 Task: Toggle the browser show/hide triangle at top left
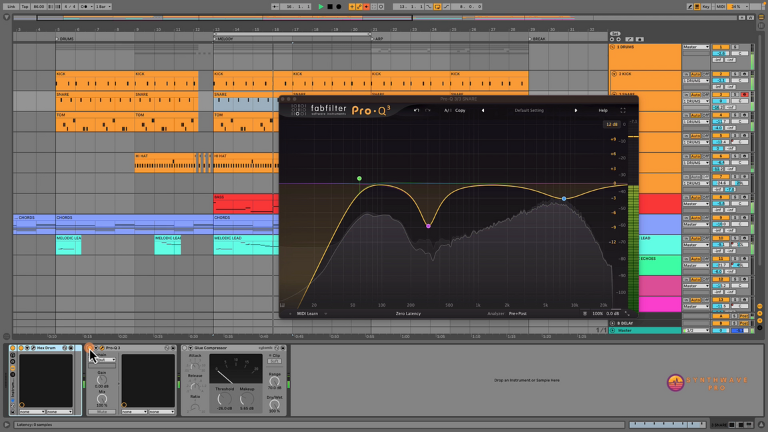6,17
